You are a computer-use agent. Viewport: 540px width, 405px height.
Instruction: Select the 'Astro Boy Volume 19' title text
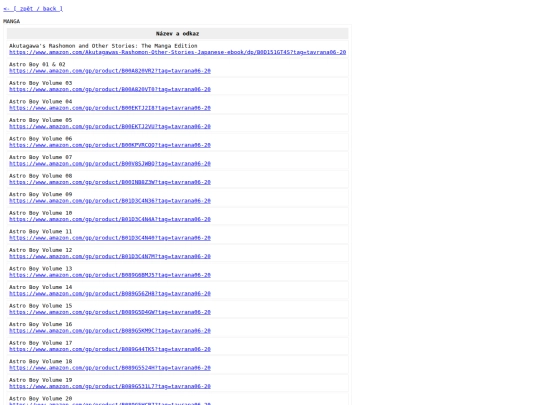point(41,381)
